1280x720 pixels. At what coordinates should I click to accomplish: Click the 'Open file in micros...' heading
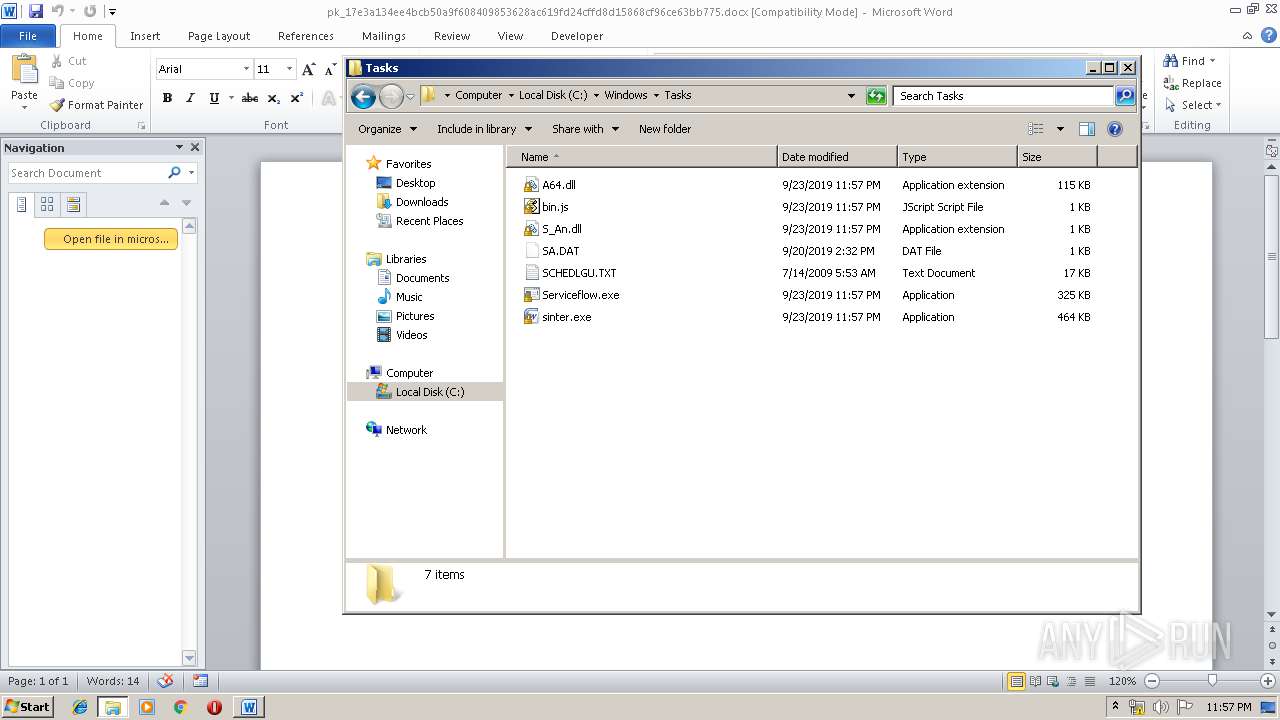click(111, 239)
